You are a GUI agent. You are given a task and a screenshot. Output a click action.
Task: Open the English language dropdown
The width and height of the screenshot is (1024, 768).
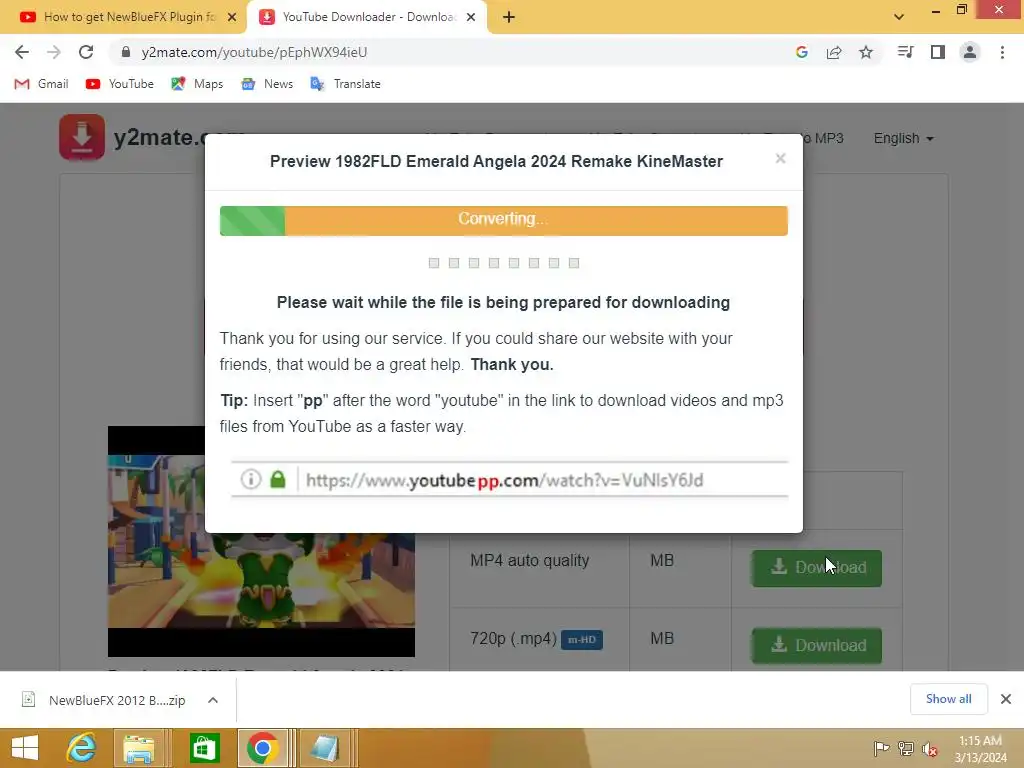tap(903, 138)
